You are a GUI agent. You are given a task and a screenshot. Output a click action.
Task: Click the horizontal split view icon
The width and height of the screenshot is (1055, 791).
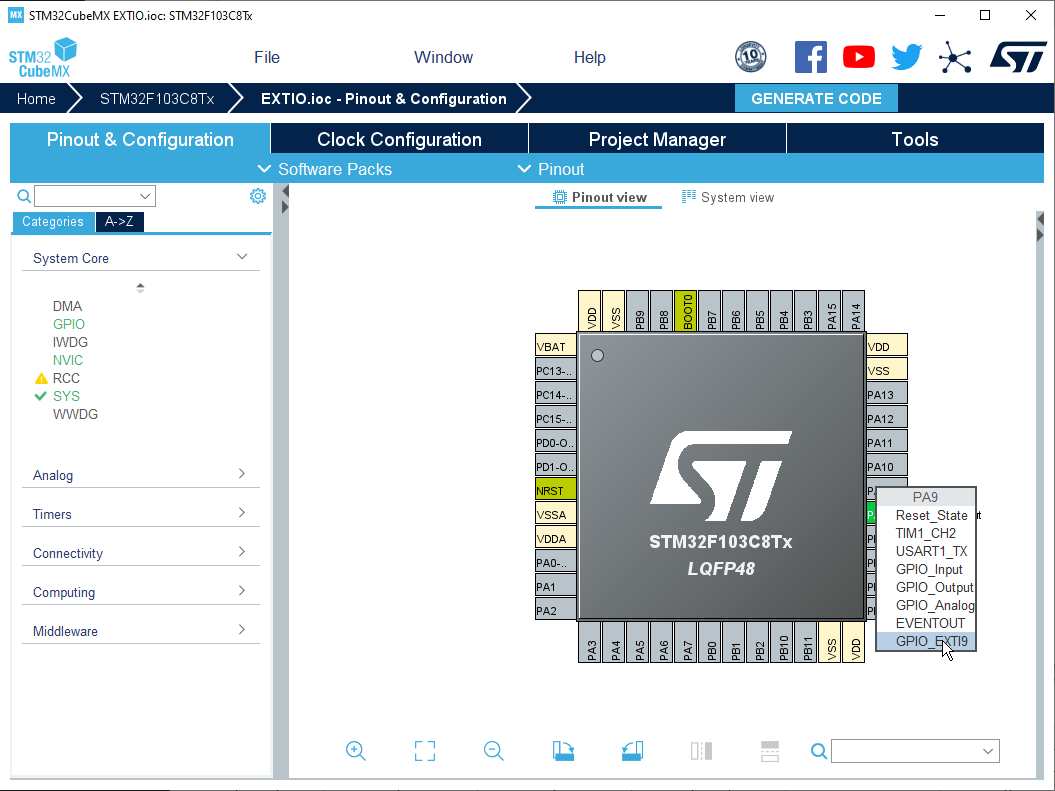770,751
